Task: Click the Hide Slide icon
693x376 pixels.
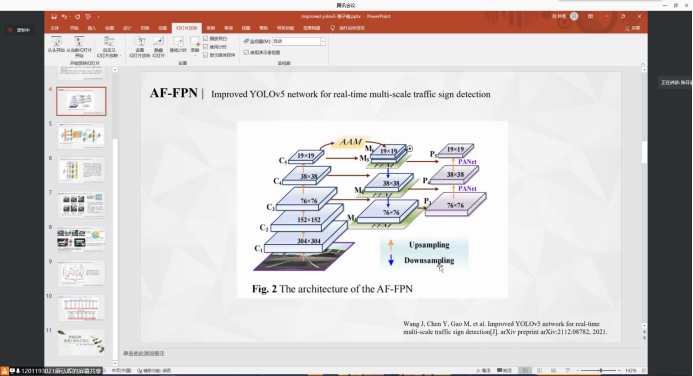Action: point(158,42)
